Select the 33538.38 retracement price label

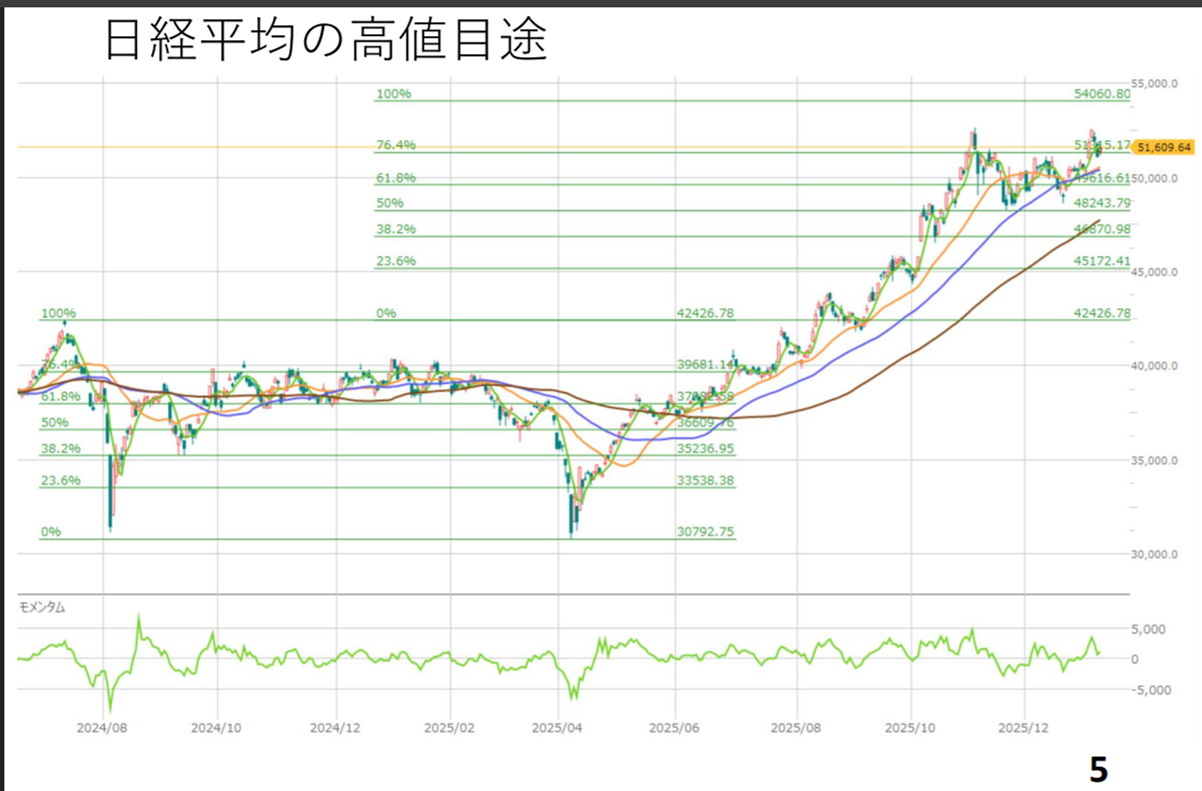706,481
